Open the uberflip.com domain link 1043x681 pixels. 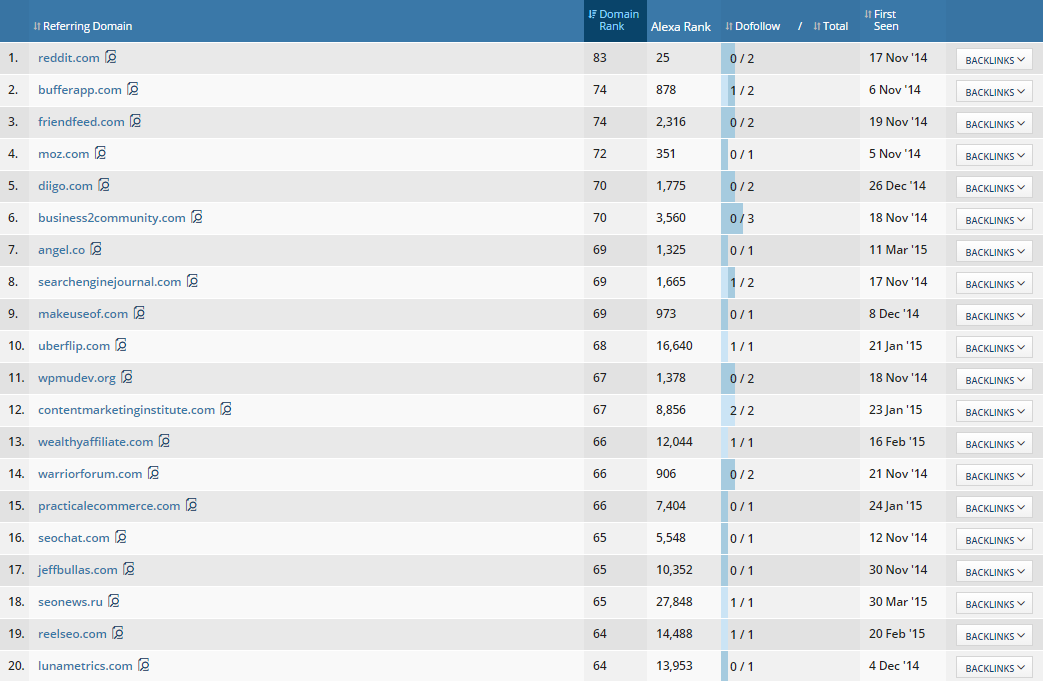[74, 346]
